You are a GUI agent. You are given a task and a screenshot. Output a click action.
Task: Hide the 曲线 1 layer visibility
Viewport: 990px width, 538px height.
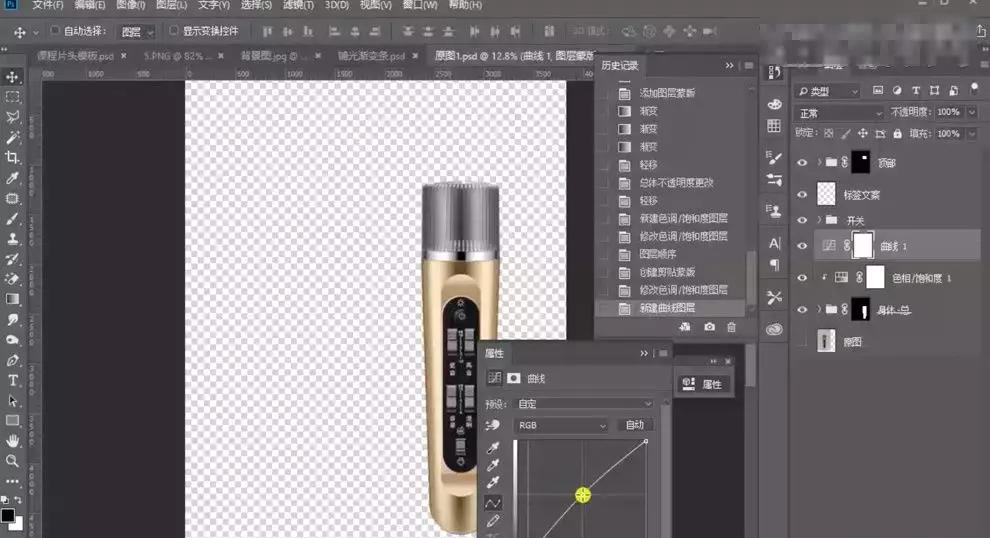tap(802, 246)
